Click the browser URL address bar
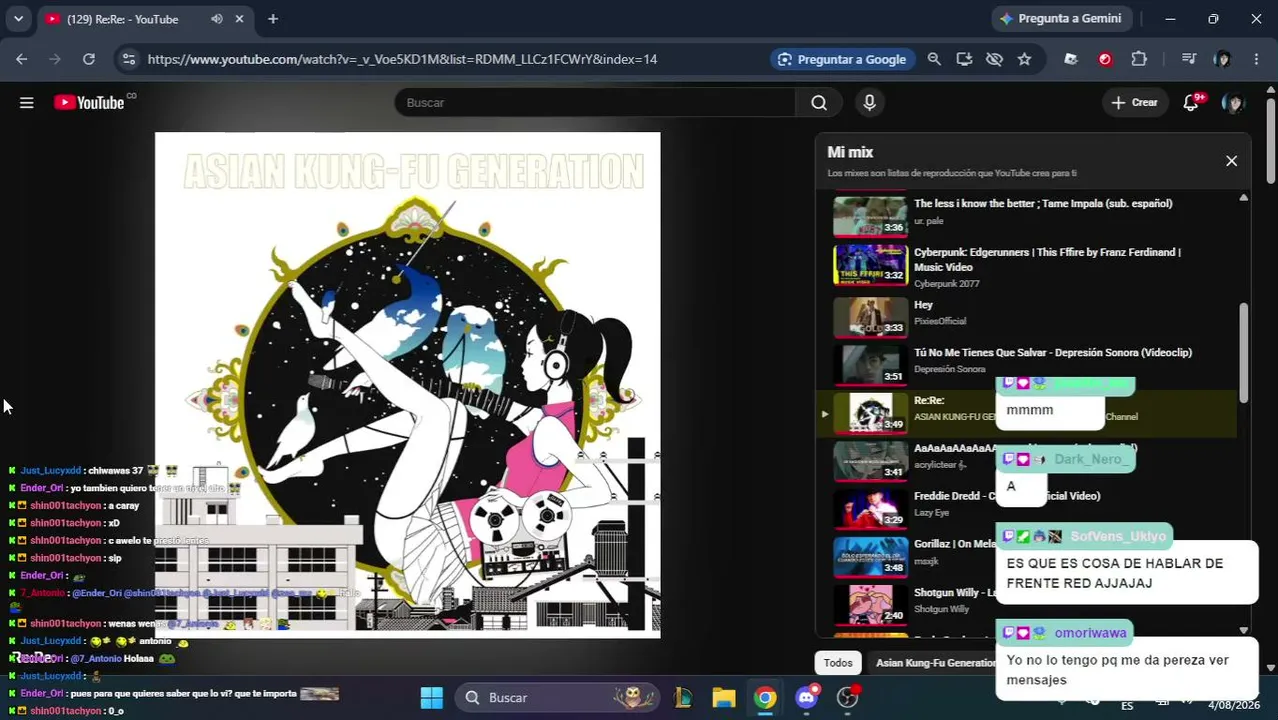Screen dimensions: 1278x720 [402, 59]
